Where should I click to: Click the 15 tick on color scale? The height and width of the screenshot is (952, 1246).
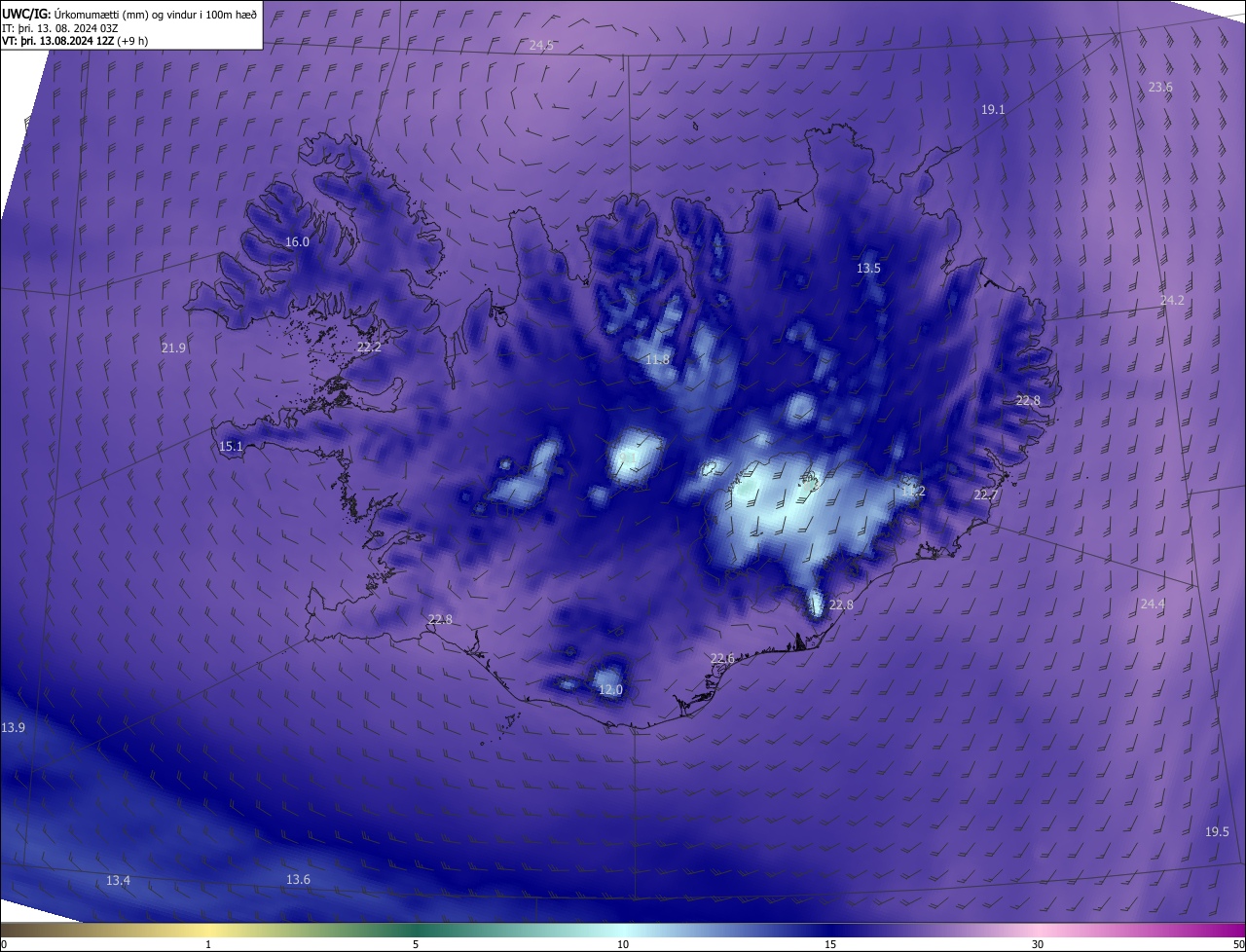pos(830,945)
